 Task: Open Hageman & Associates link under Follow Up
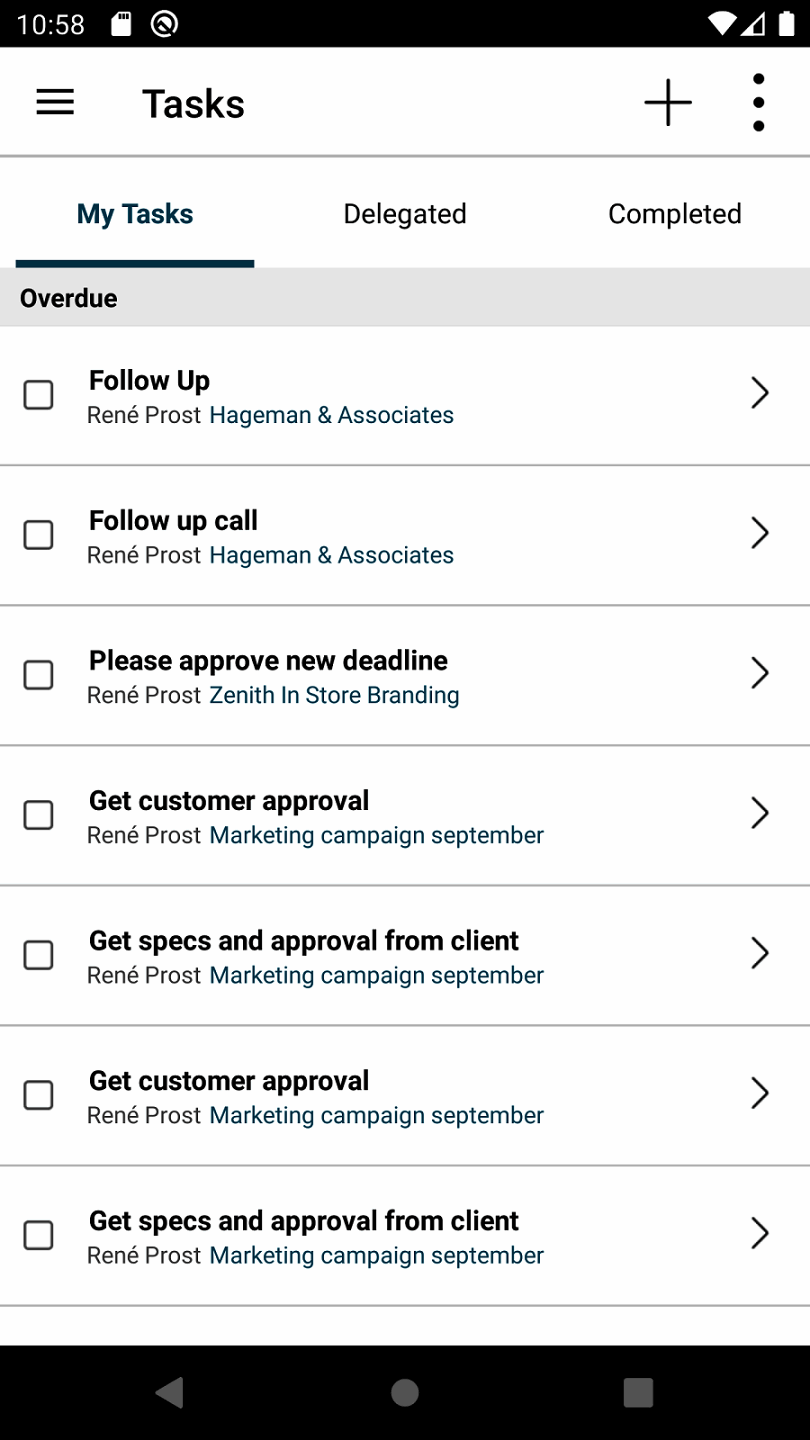[331, 415]
